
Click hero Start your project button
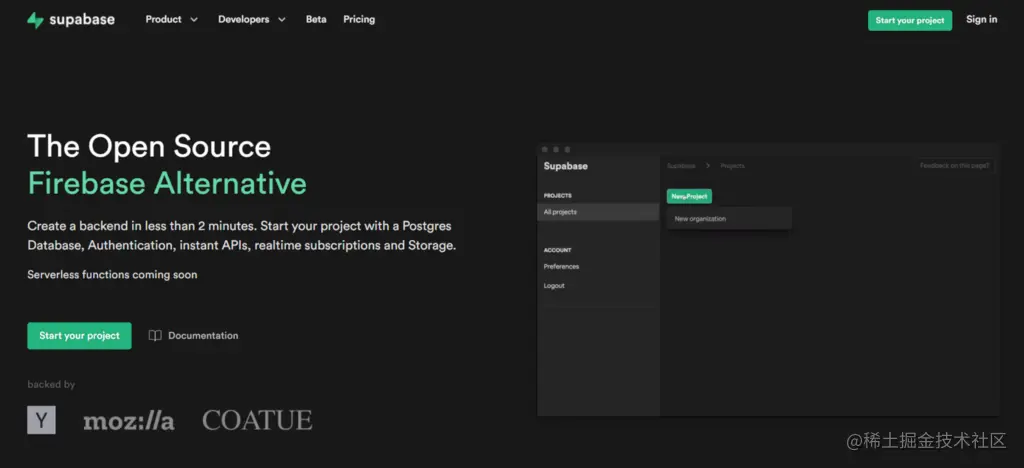(x=79, y=335)
